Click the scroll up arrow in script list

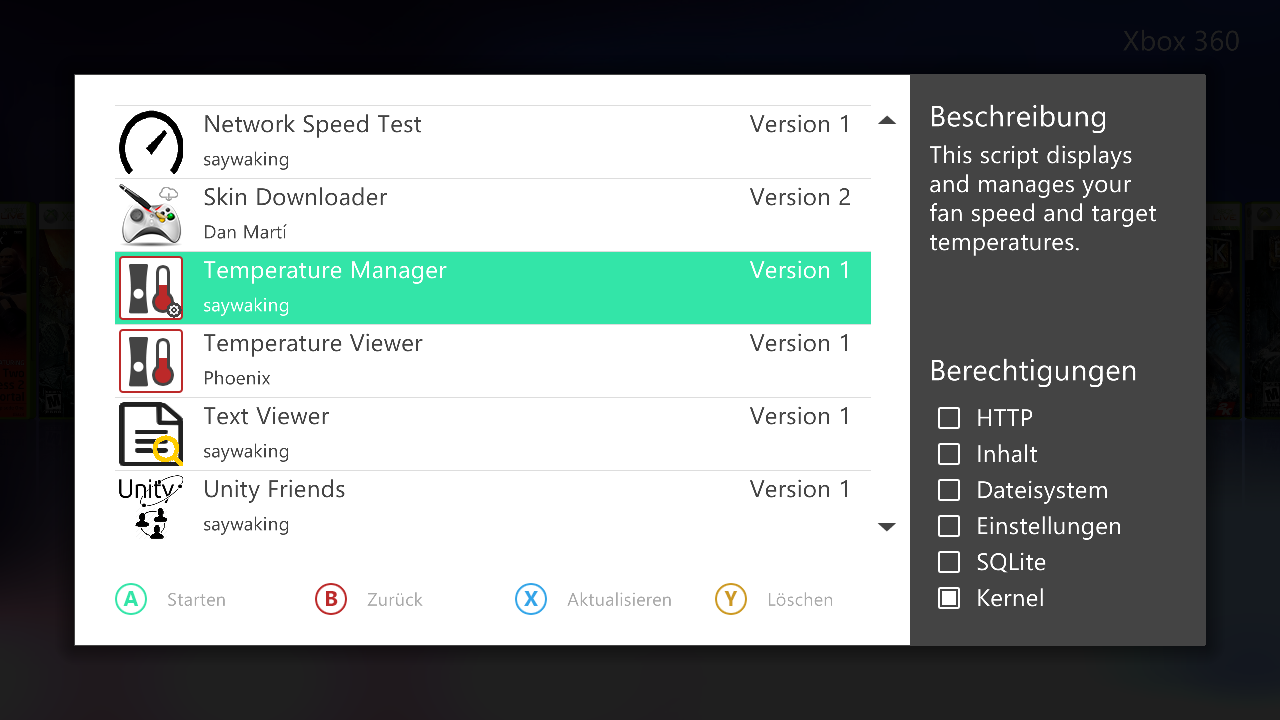(886, 121)
